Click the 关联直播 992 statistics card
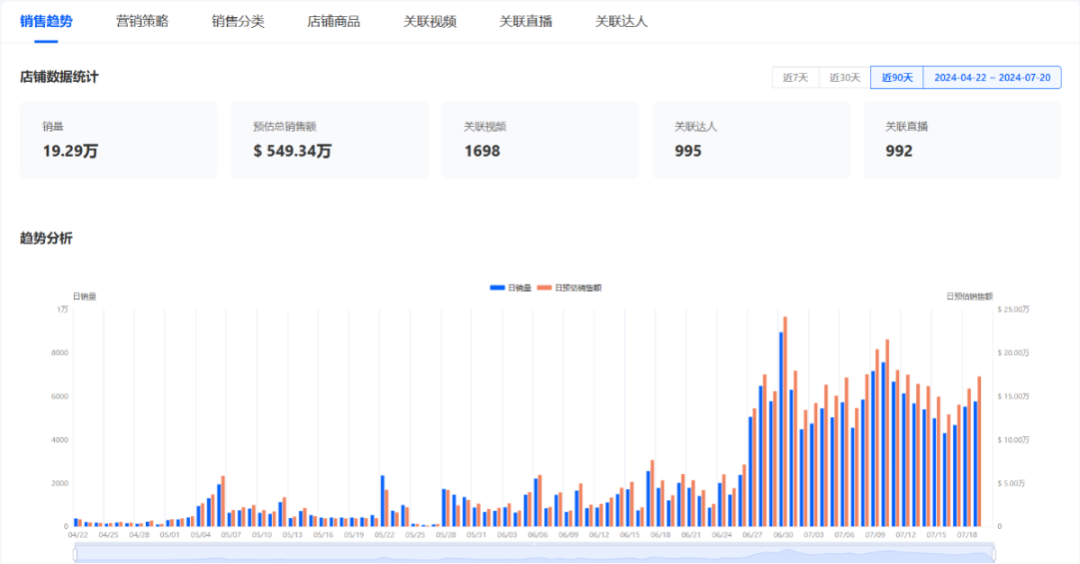 click(x=961, y=140)
